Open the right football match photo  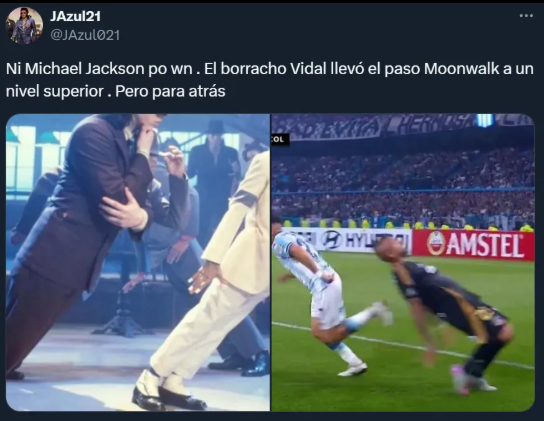pyautogui.click(x=403, y=262)
